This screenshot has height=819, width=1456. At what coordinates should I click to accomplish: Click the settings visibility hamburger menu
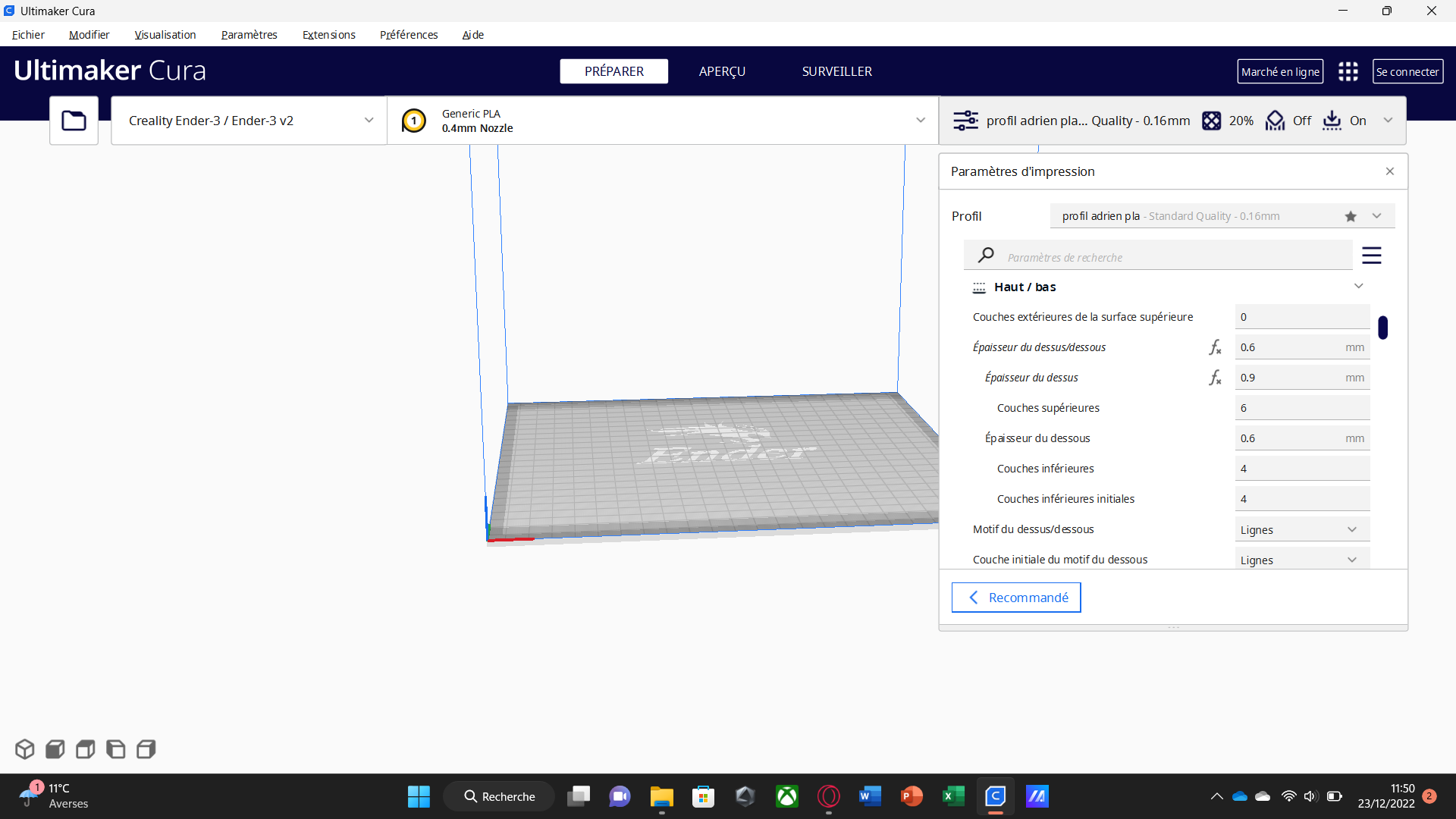pyautogui.click(x=1371, y=256)
